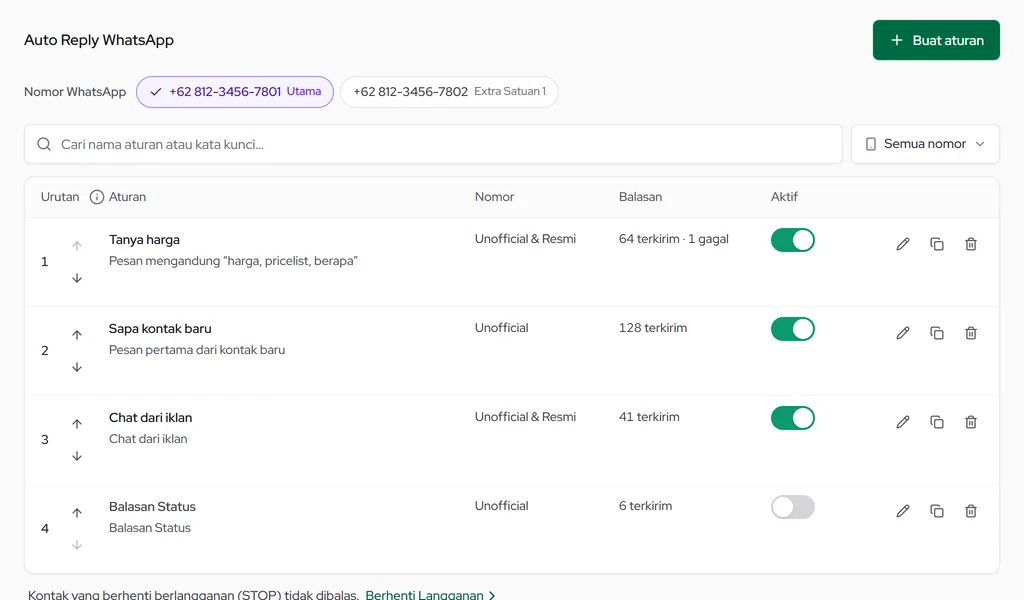Viewport: 1024px width, 600px height.
Task: Edit the Tanya harga rule
Action: (903, 244)
